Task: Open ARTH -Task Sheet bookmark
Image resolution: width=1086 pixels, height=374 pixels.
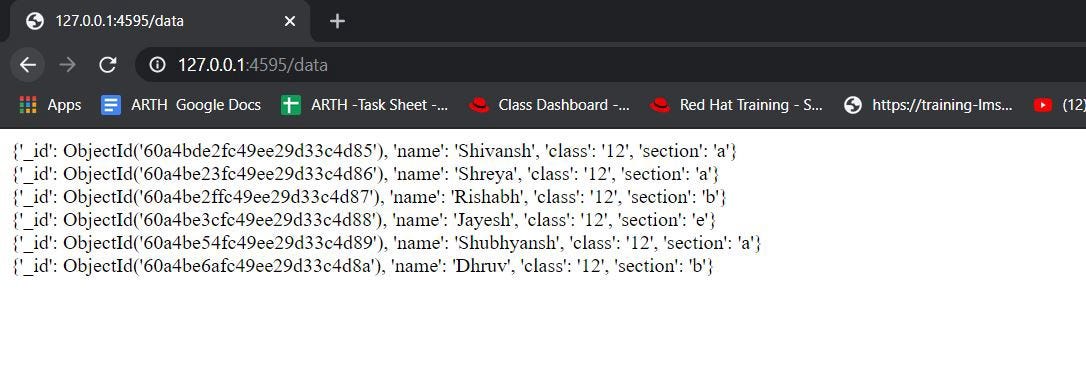Action: click(x=365, y=105)
